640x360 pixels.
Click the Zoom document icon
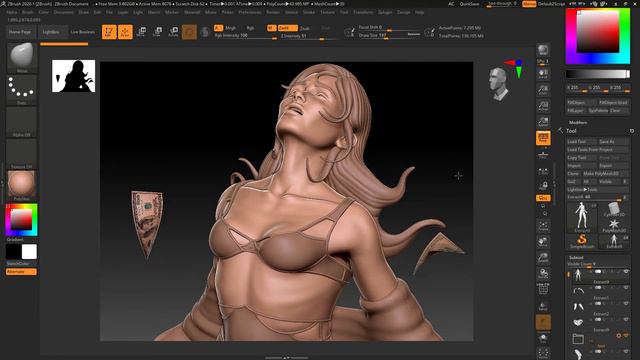tap(543, 90)
